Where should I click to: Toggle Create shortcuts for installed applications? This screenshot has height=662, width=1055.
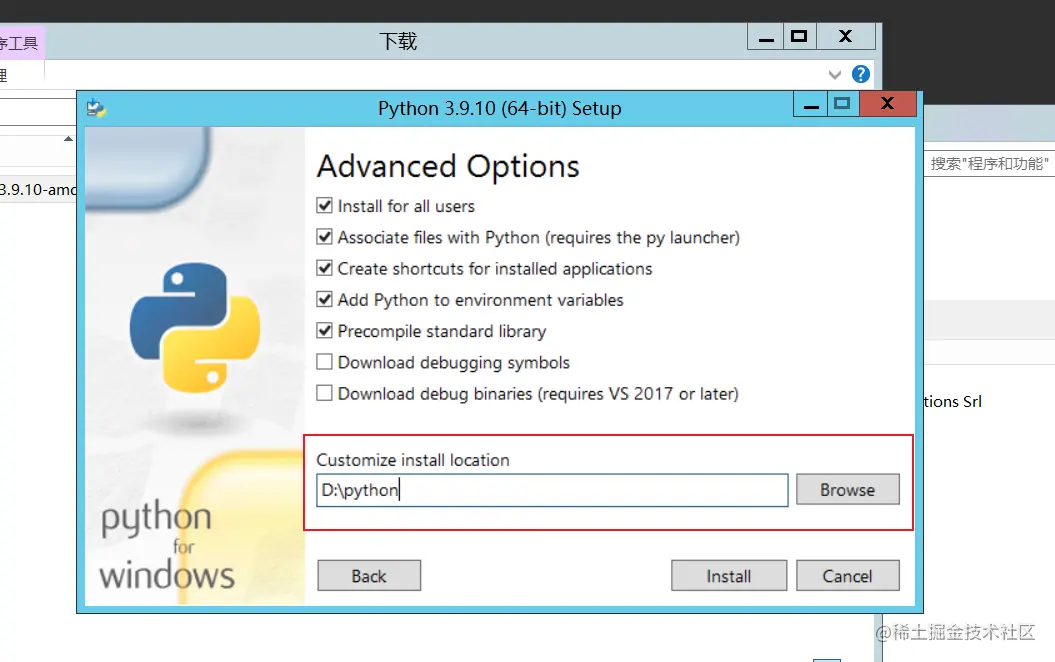point(324,268)
